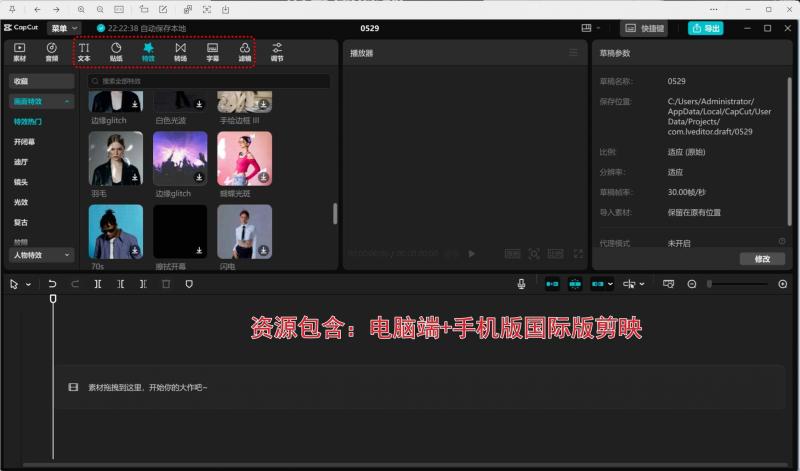Click the split clip tool

97,284
